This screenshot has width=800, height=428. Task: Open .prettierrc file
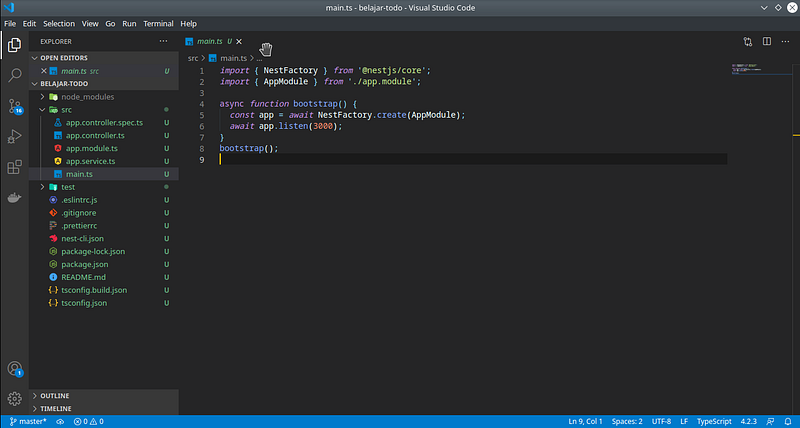[104, 225]
